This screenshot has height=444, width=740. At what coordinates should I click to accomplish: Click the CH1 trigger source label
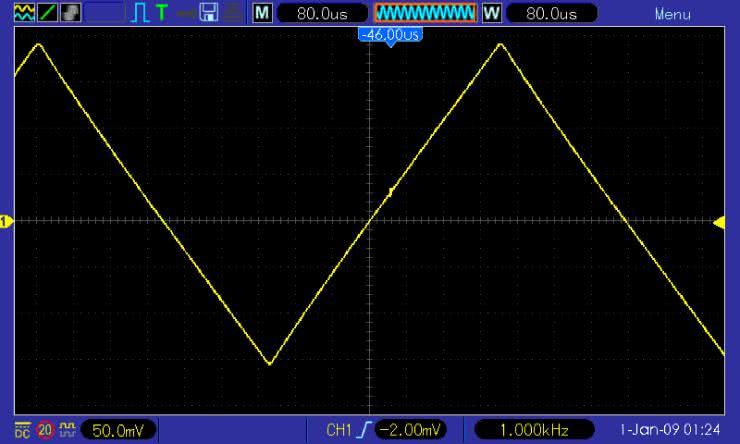pos(340,430)
